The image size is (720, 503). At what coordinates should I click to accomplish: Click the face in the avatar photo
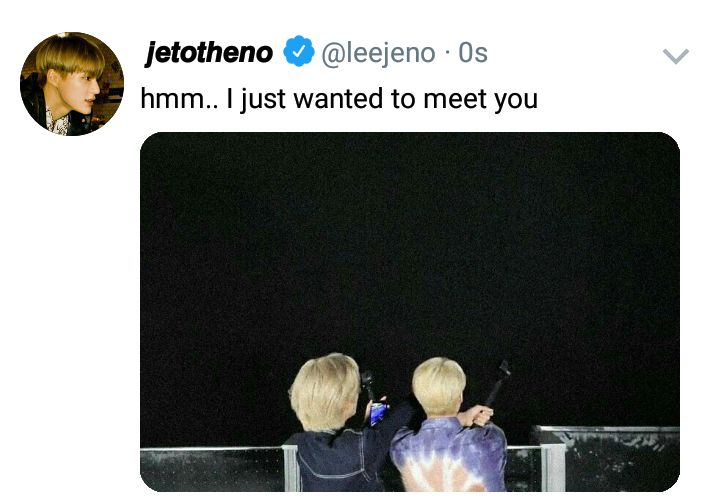pyautogui.click(x=80, y=92)
